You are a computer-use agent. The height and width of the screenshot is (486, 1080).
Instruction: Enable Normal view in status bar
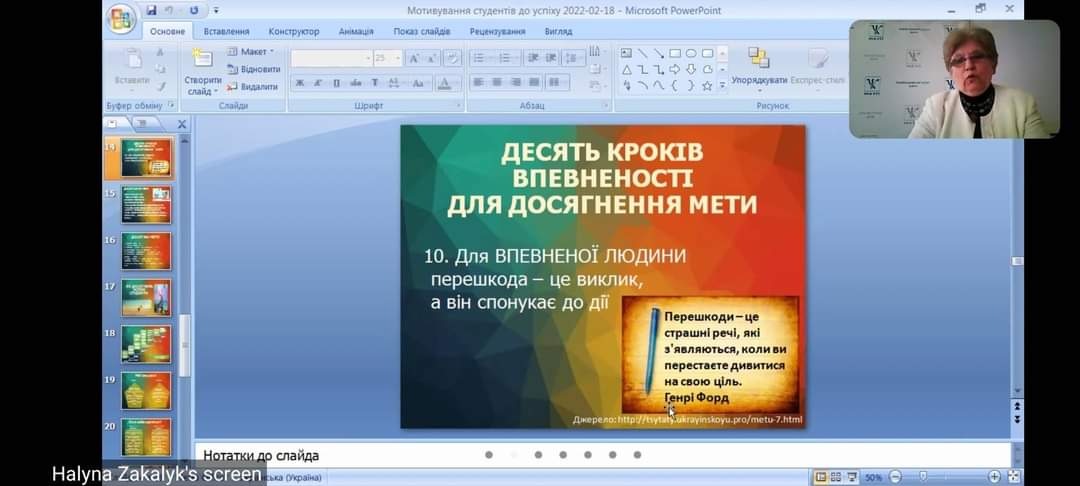821,478
